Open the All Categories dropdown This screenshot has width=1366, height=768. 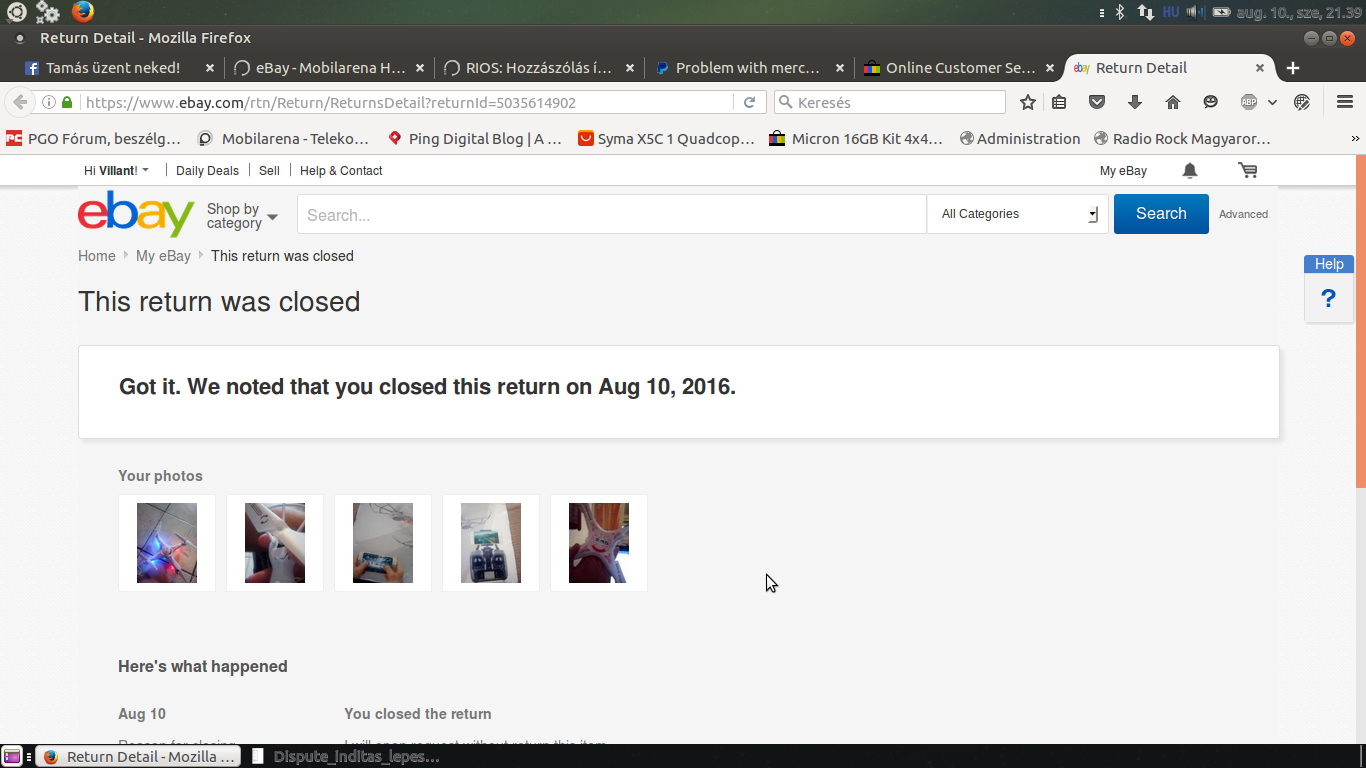click(x=1018, y=214)
